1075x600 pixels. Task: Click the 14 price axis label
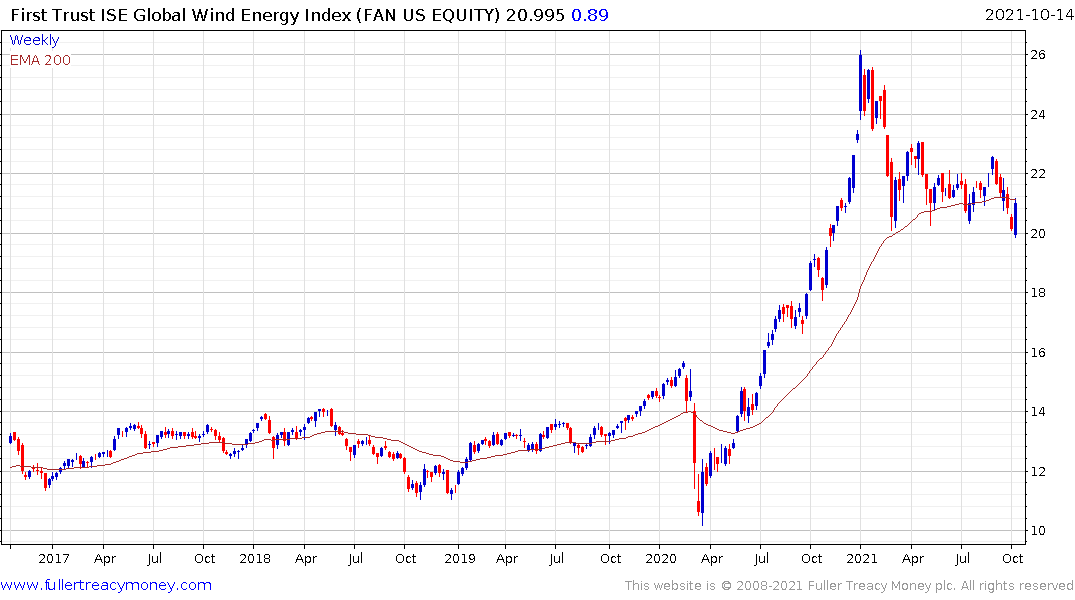(1038, 412)
